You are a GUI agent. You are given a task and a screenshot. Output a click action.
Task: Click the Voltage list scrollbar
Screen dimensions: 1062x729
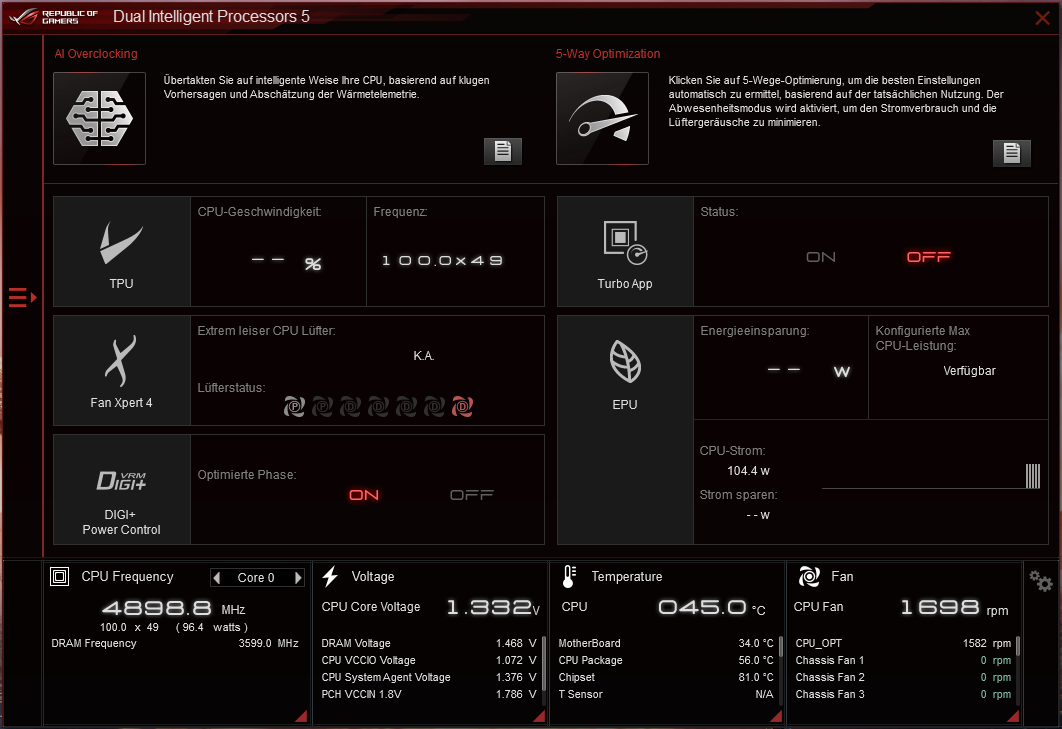coord(544,663)
